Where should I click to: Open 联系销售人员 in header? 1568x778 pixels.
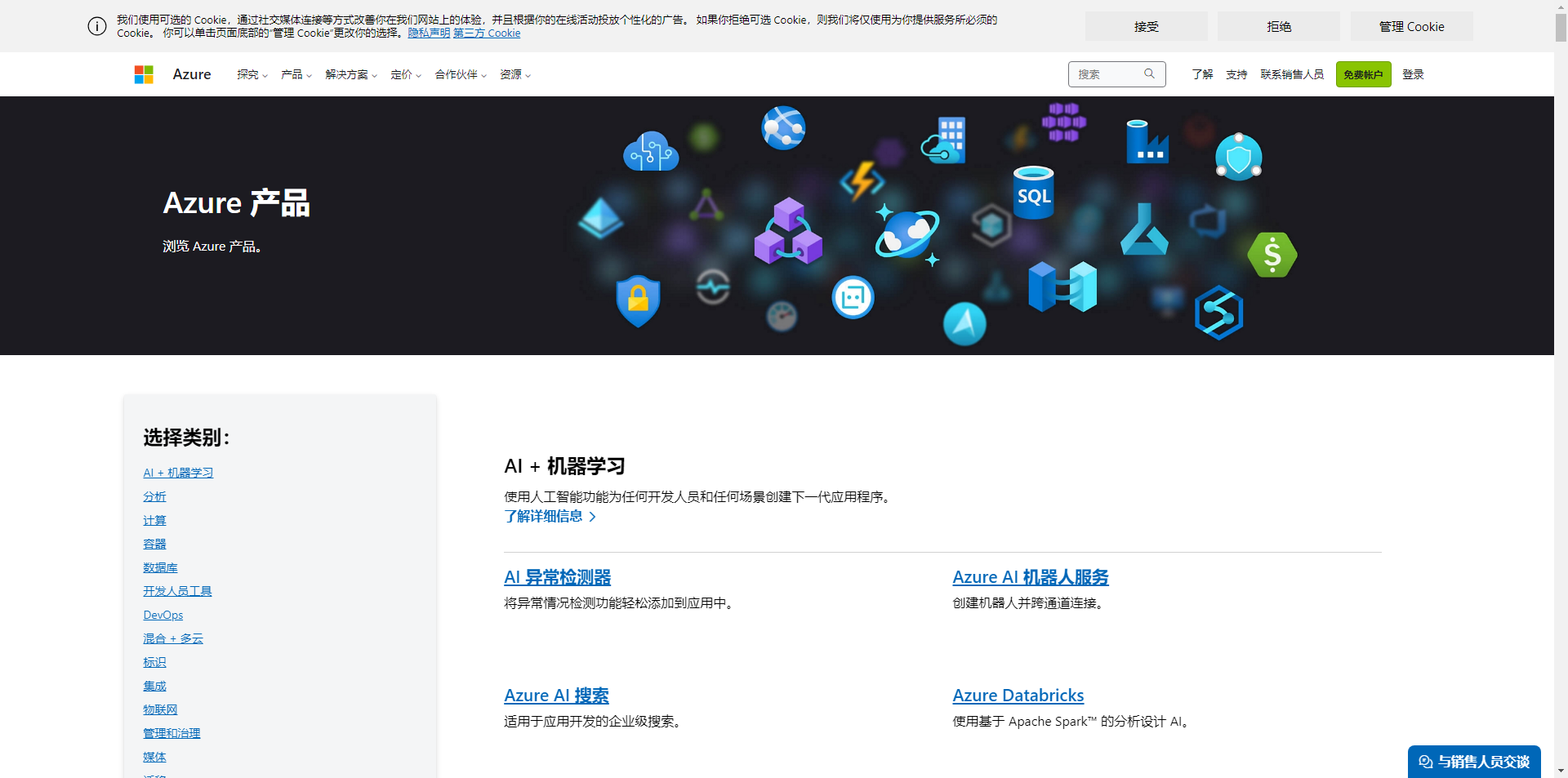1292,74
